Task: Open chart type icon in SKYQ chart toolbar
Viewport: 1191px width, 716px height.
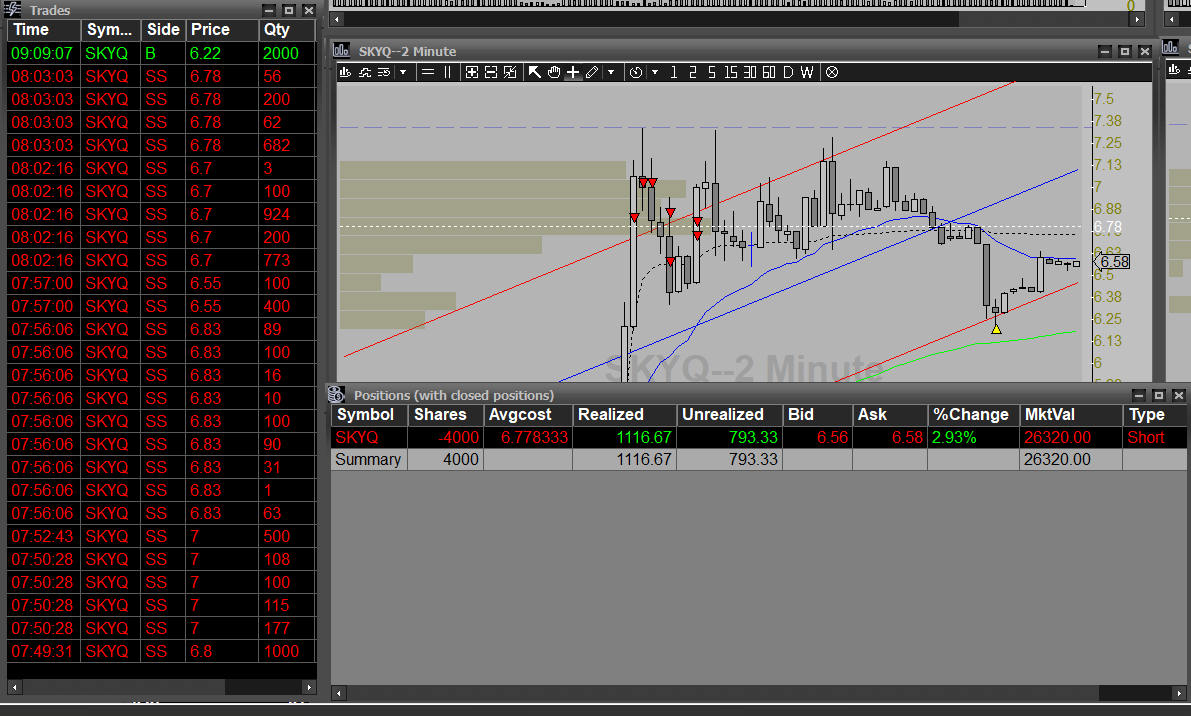Action: (345, 72)
